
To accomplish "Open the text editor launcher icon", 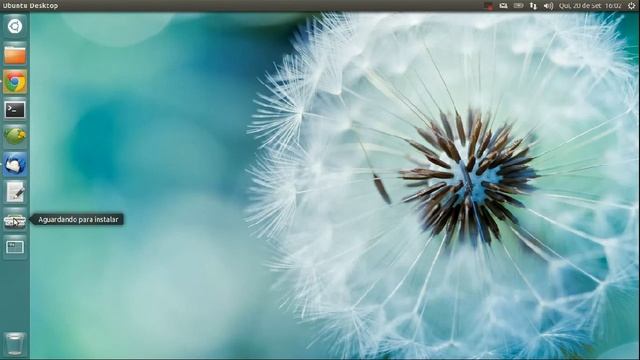I will (15, 192).
